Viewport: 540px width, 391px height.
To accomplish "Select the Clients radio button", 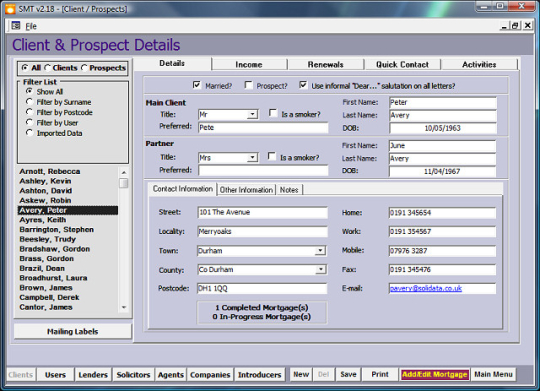I will [47, 68].
